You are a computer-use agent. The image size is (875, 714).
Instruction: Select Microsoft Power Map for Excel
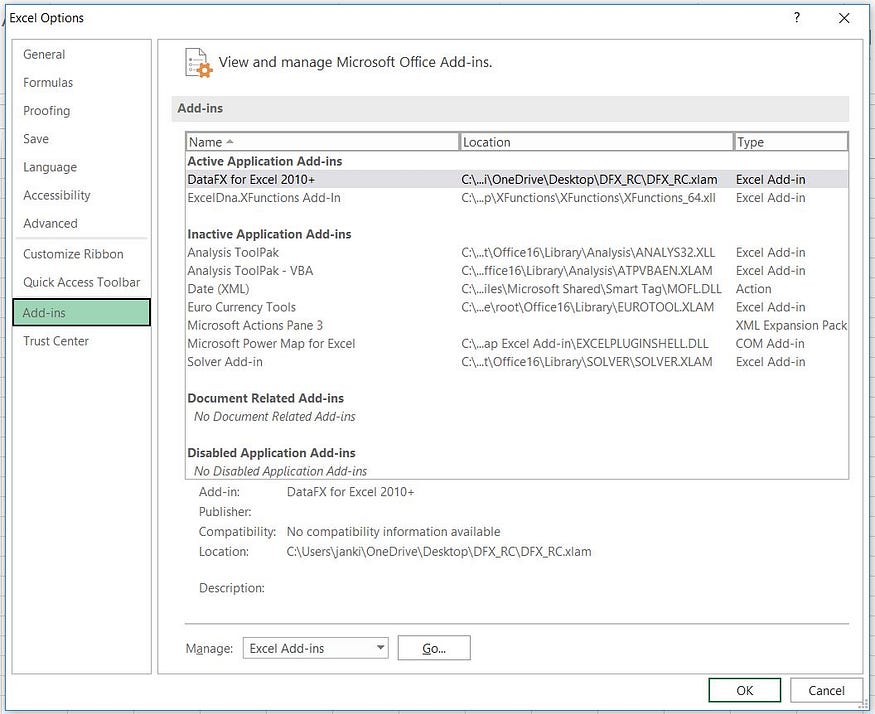(x=517, y=343)
